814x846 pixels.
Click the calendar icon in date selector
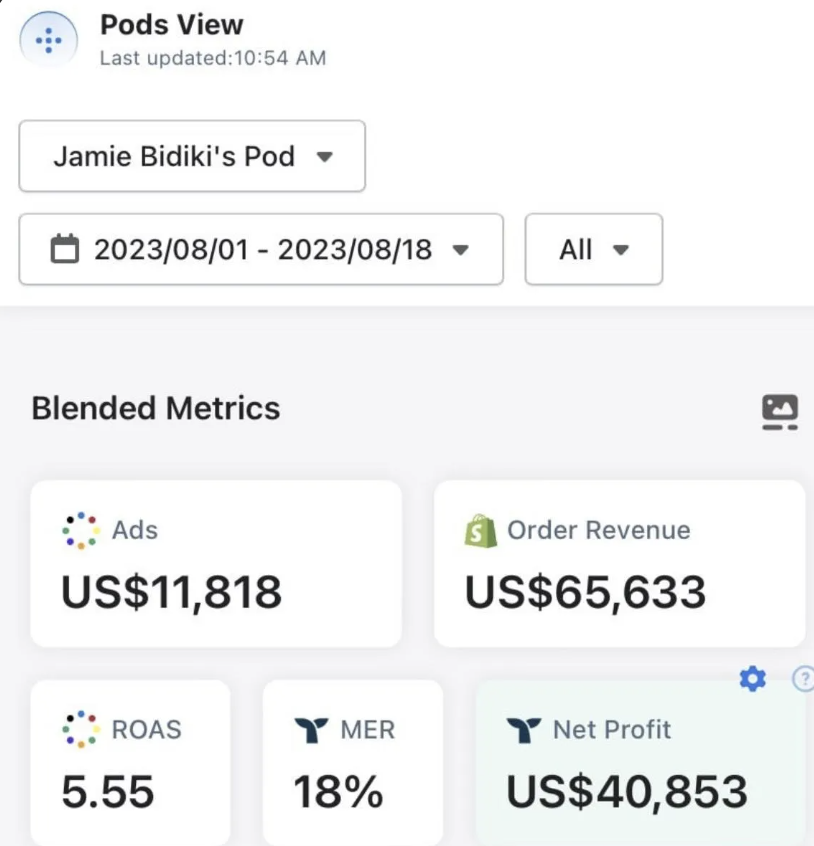click(x=65, y=250)
